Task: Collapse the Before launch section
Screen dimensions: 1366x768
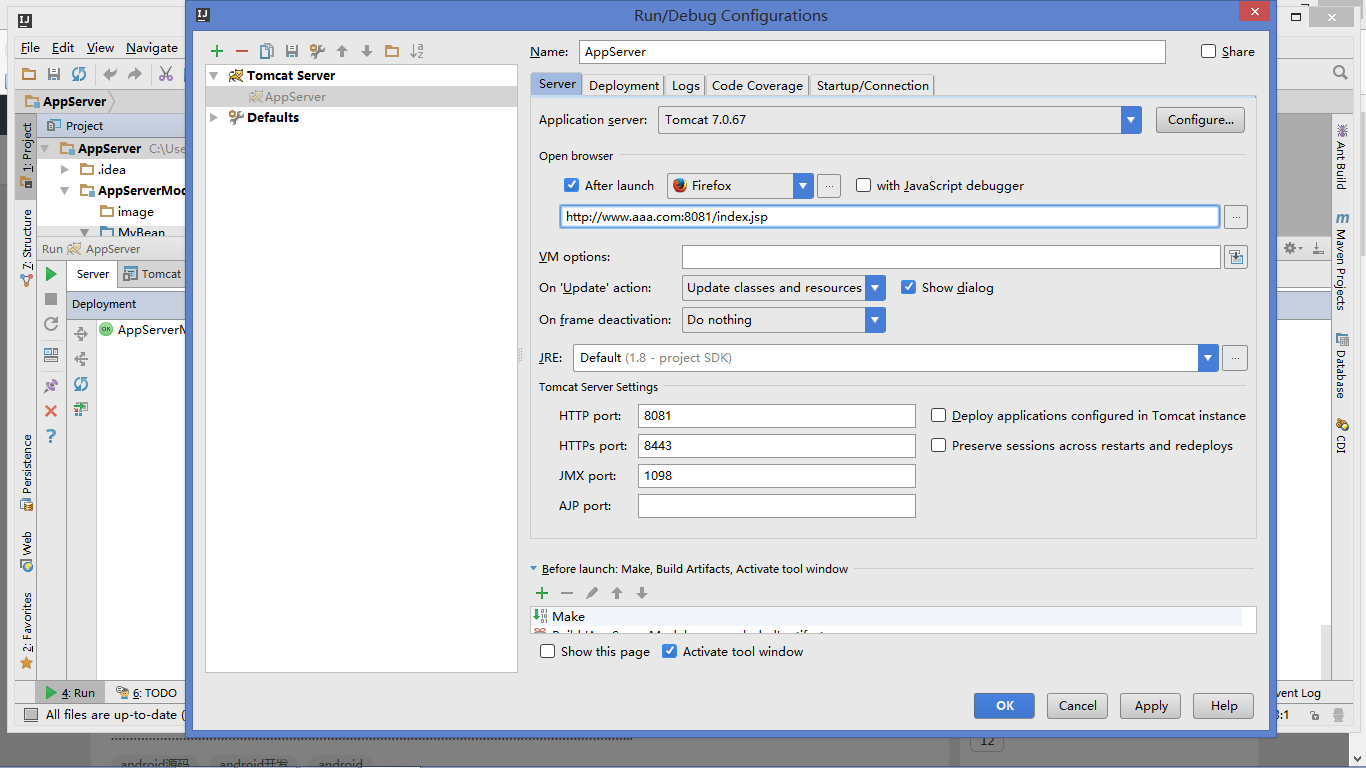Action: click(534, 569)
